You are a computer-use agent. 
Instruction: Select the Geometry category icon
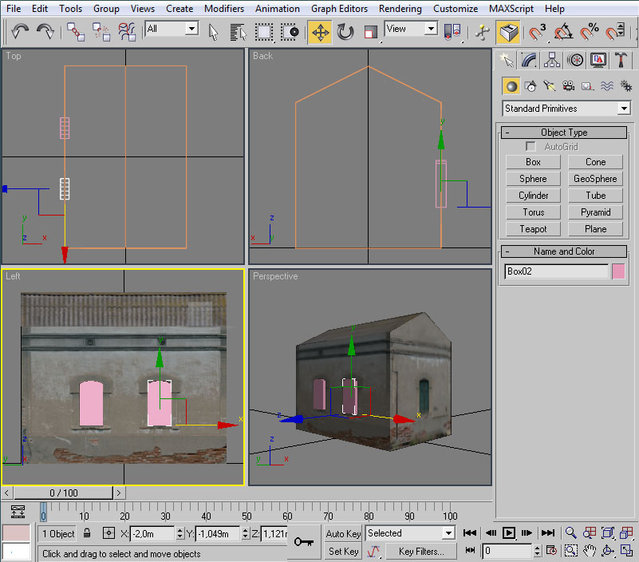pos(511,87)
